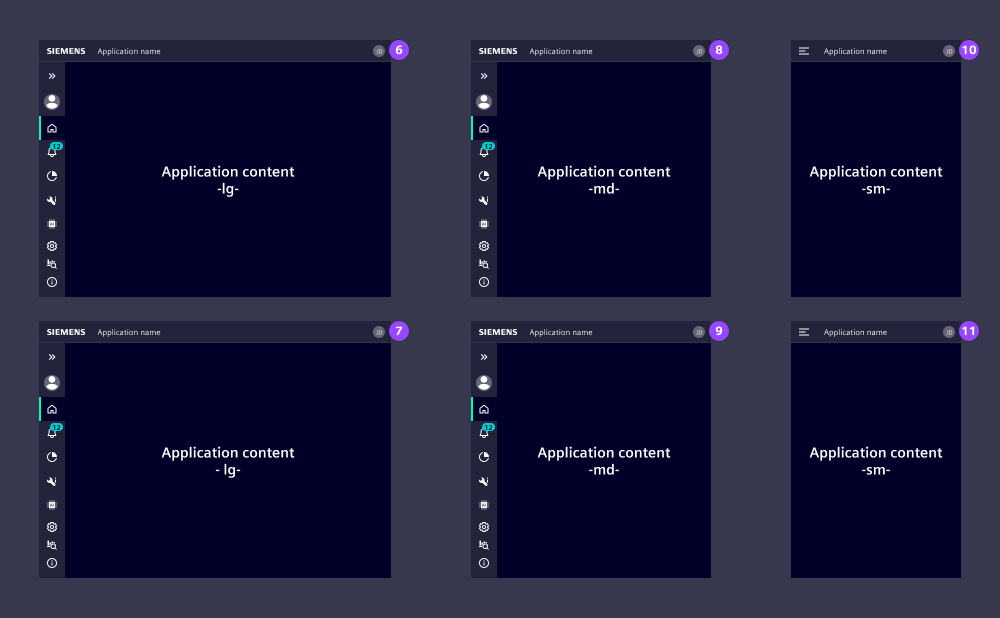Click the Application content -sm- area
This screenshot has width=1000, height=618.
point(875,180)
